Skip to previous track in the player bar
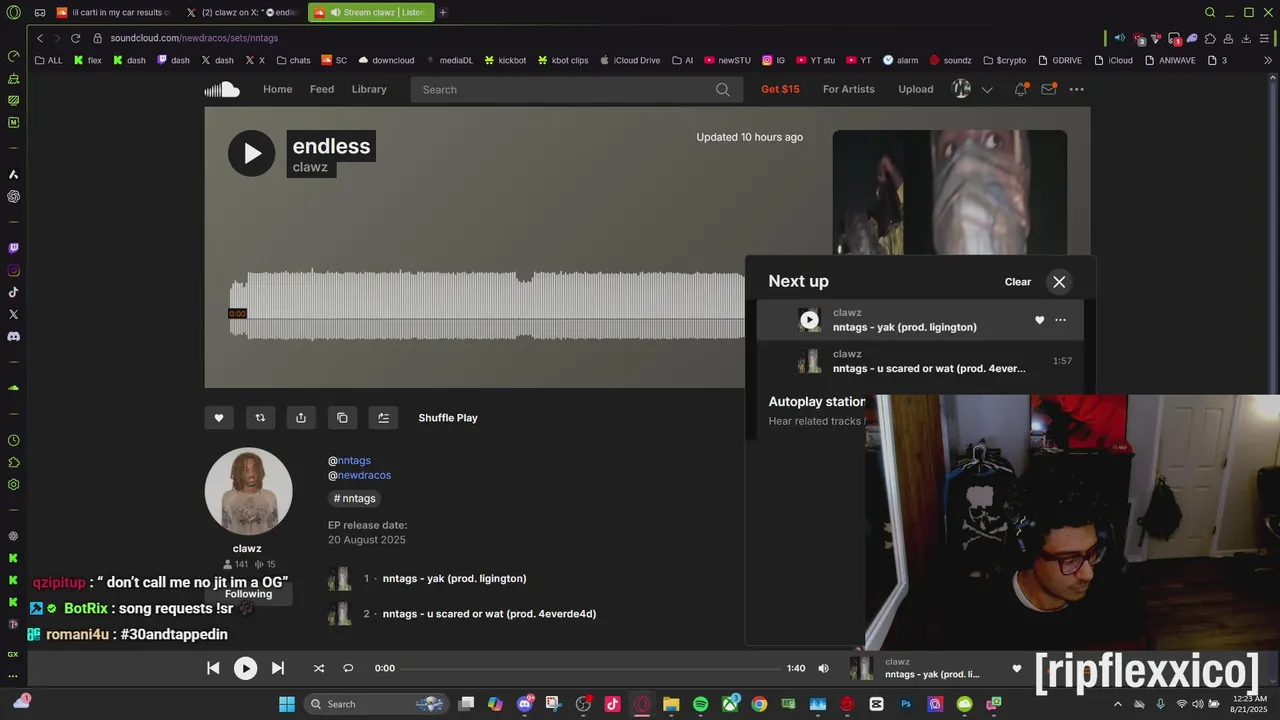1280x720 pixels. click(213, 668)
